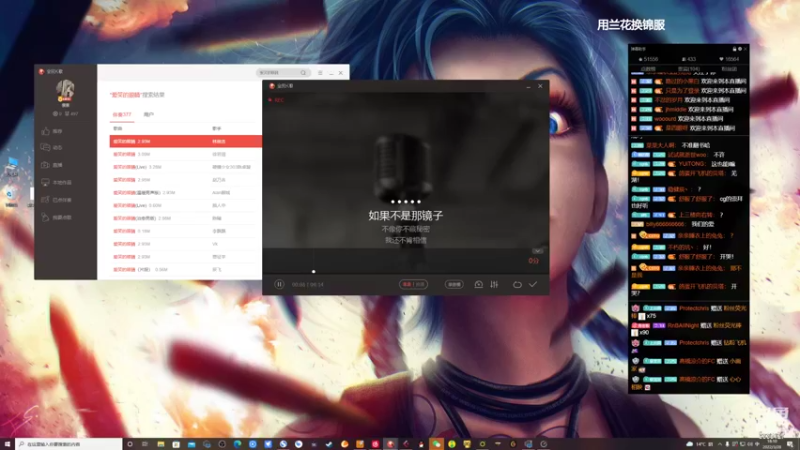The width and height of the screenshot is (800, 450).
Task: Click the 歌手 column header
Action: 216,128
